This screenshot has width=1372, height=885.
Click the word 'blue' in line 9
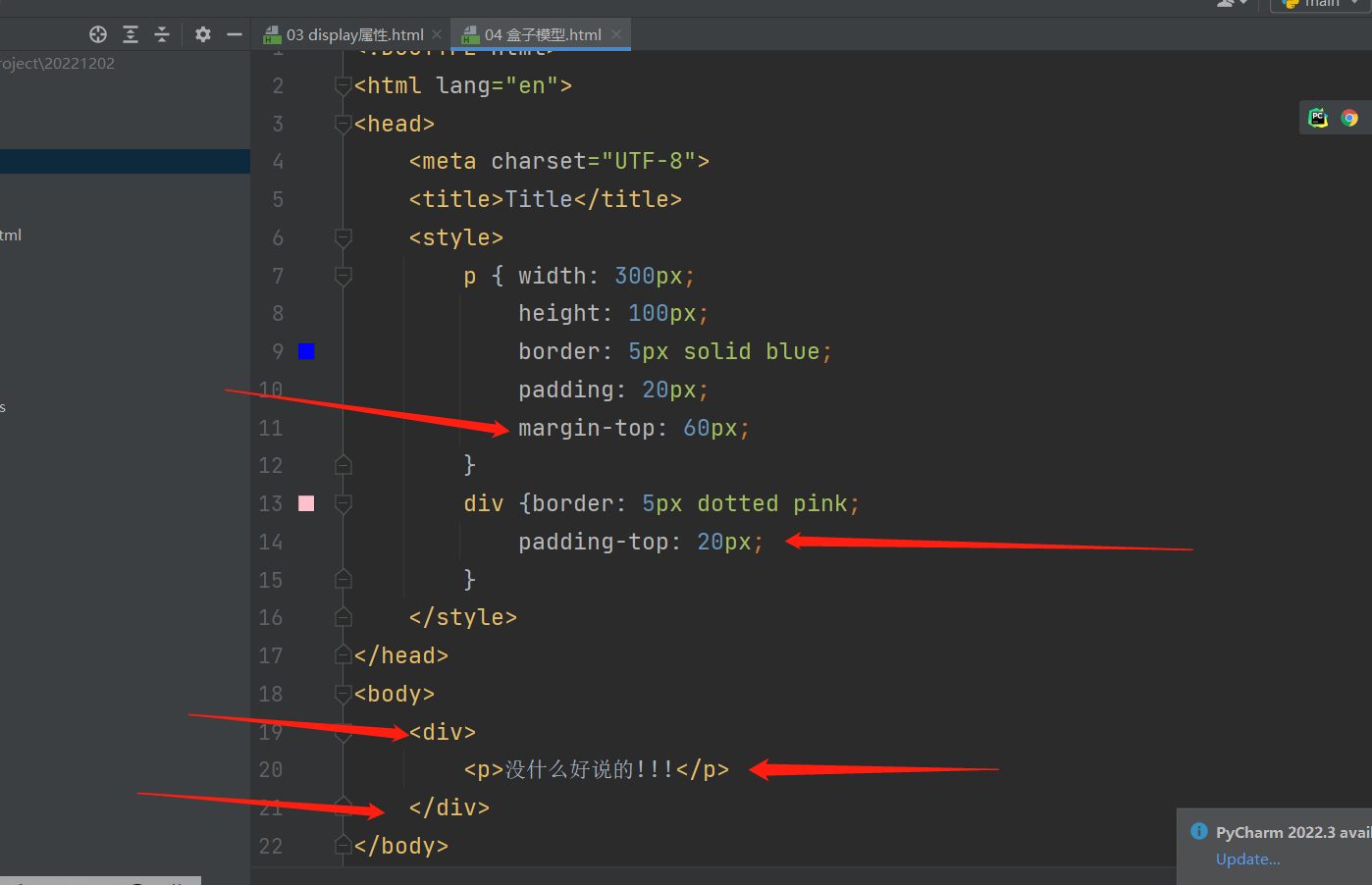pyautogui.click(x=793, y=351)
